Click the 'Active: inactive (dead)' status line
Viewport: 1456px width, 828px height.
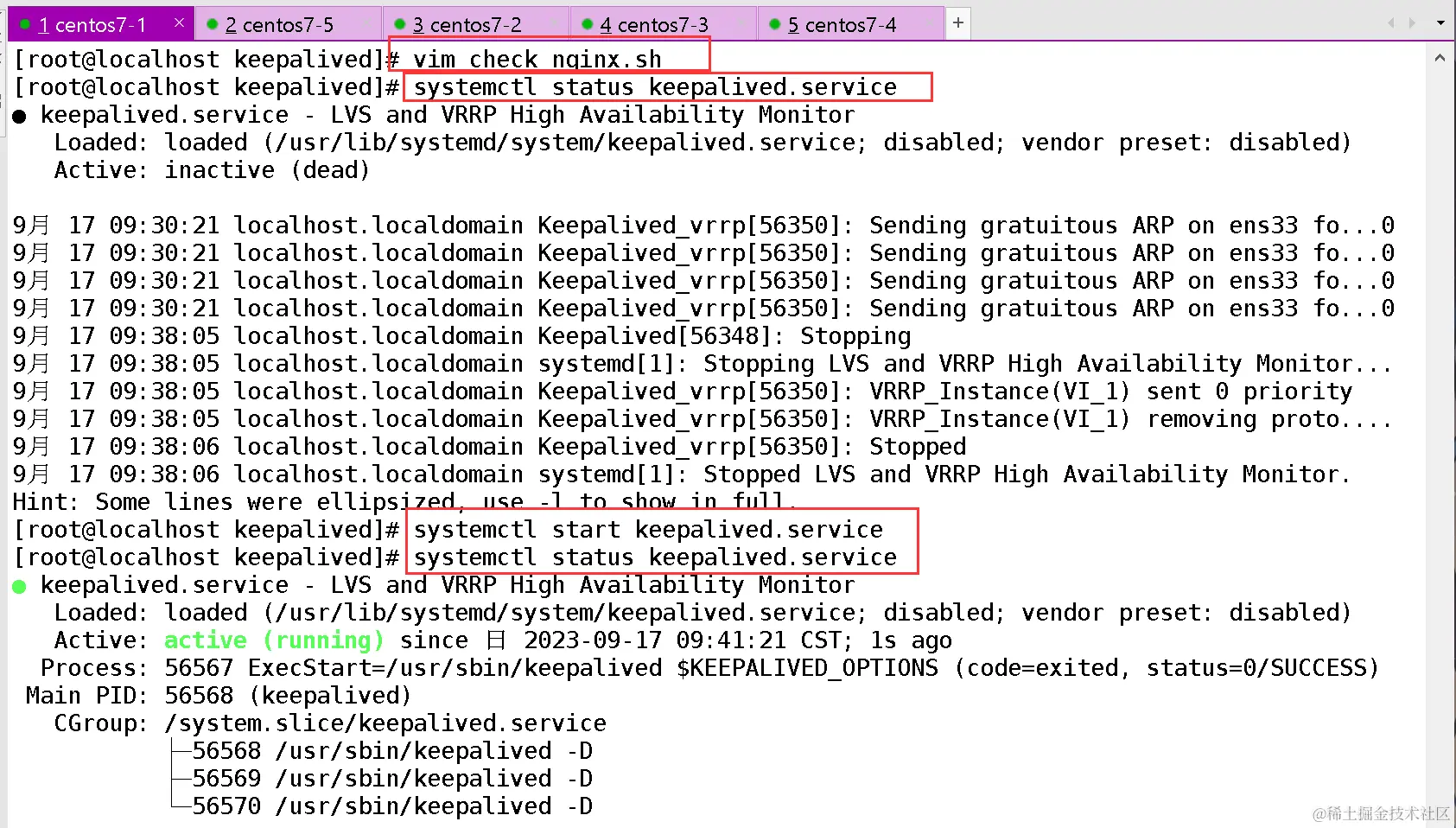[x=212, y=170]
